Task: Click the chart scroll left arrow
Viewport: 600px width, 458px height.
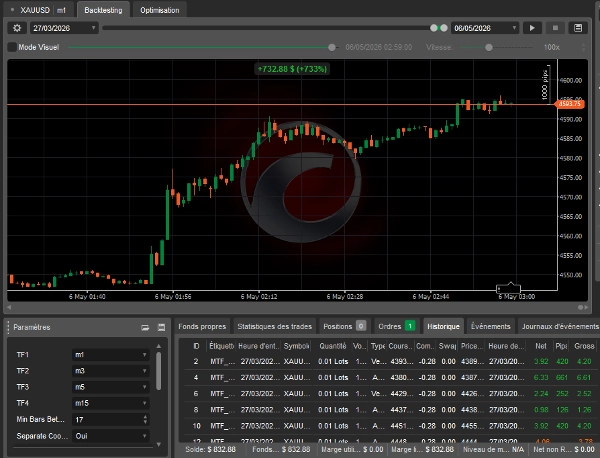Action: (9, 307)
